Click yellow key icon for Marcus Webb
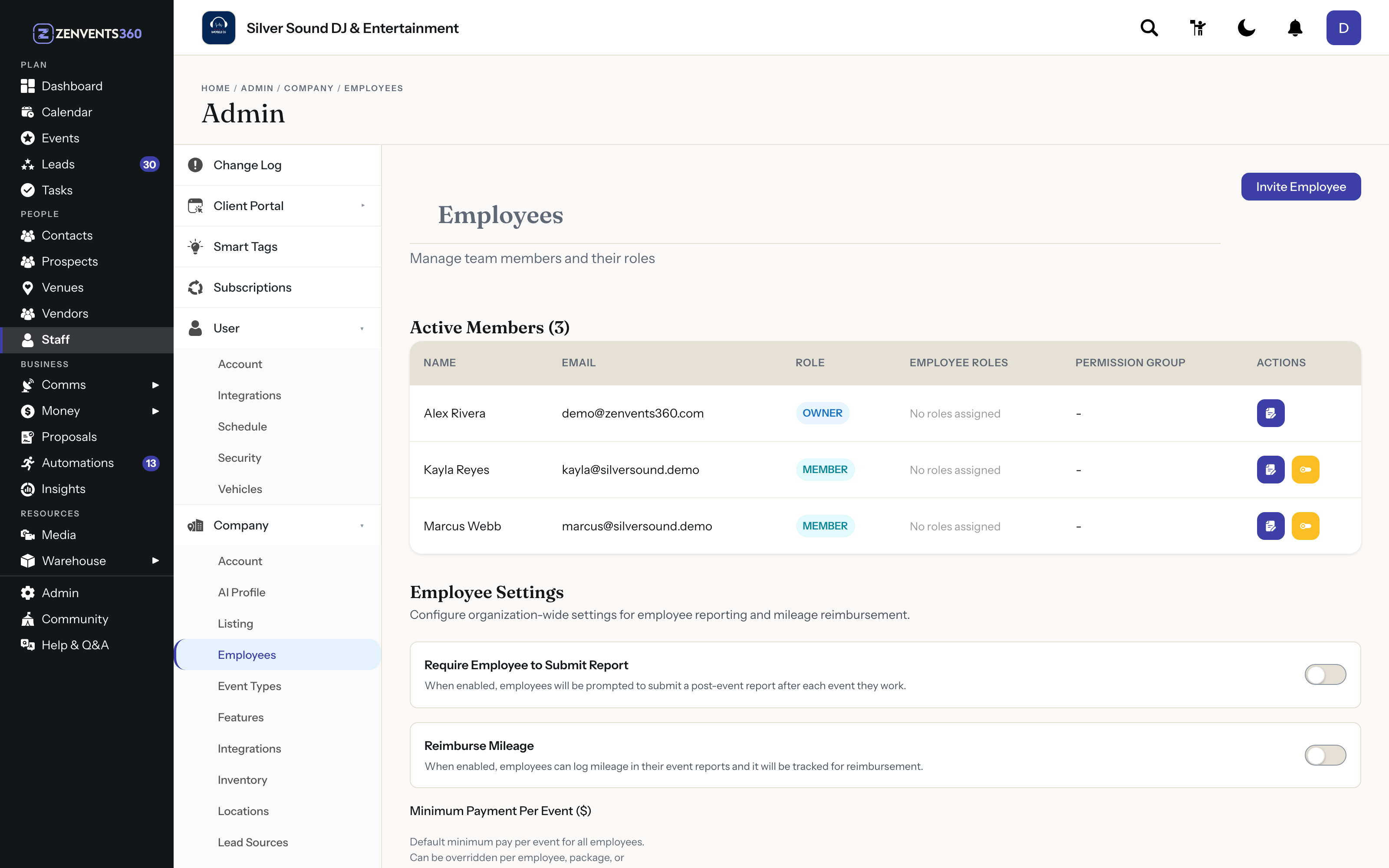The width and height of the screenshot is (1389, 868). coord(1305,526)
